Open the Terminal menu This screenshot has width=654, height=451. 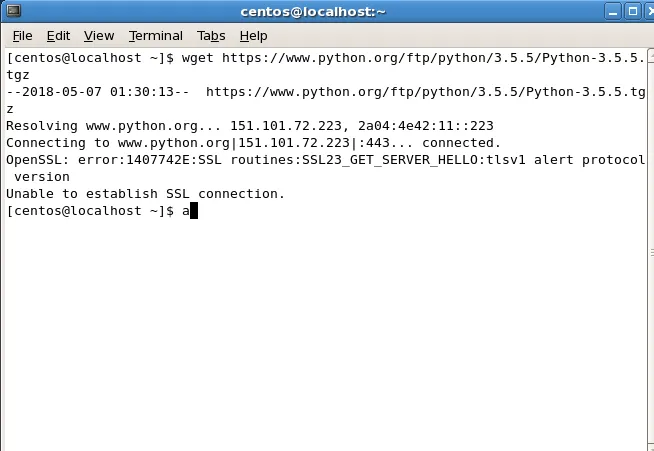(155, 35)
